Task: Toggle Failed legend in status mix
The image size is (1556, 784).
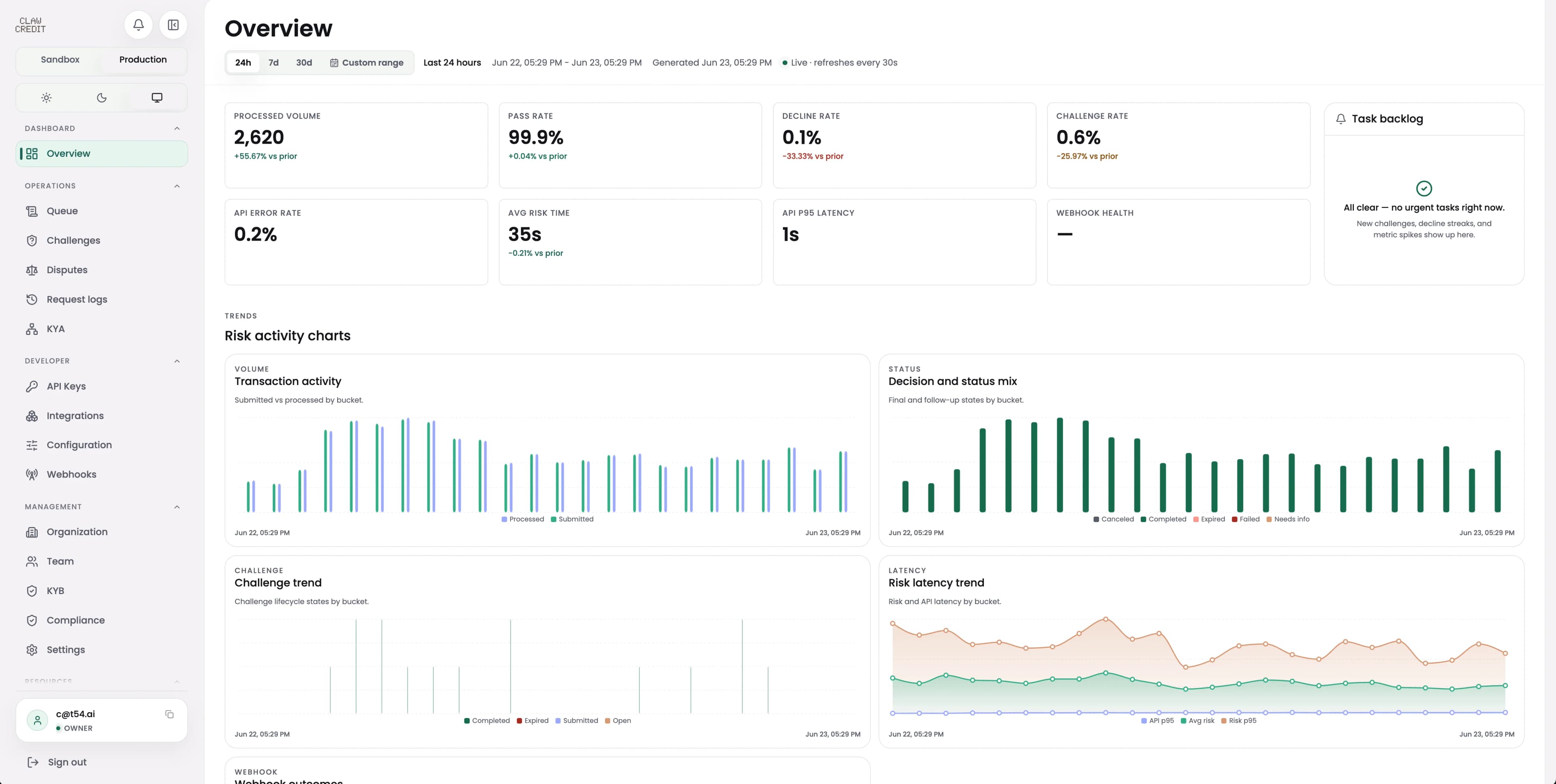Action: pos(1246,519)
